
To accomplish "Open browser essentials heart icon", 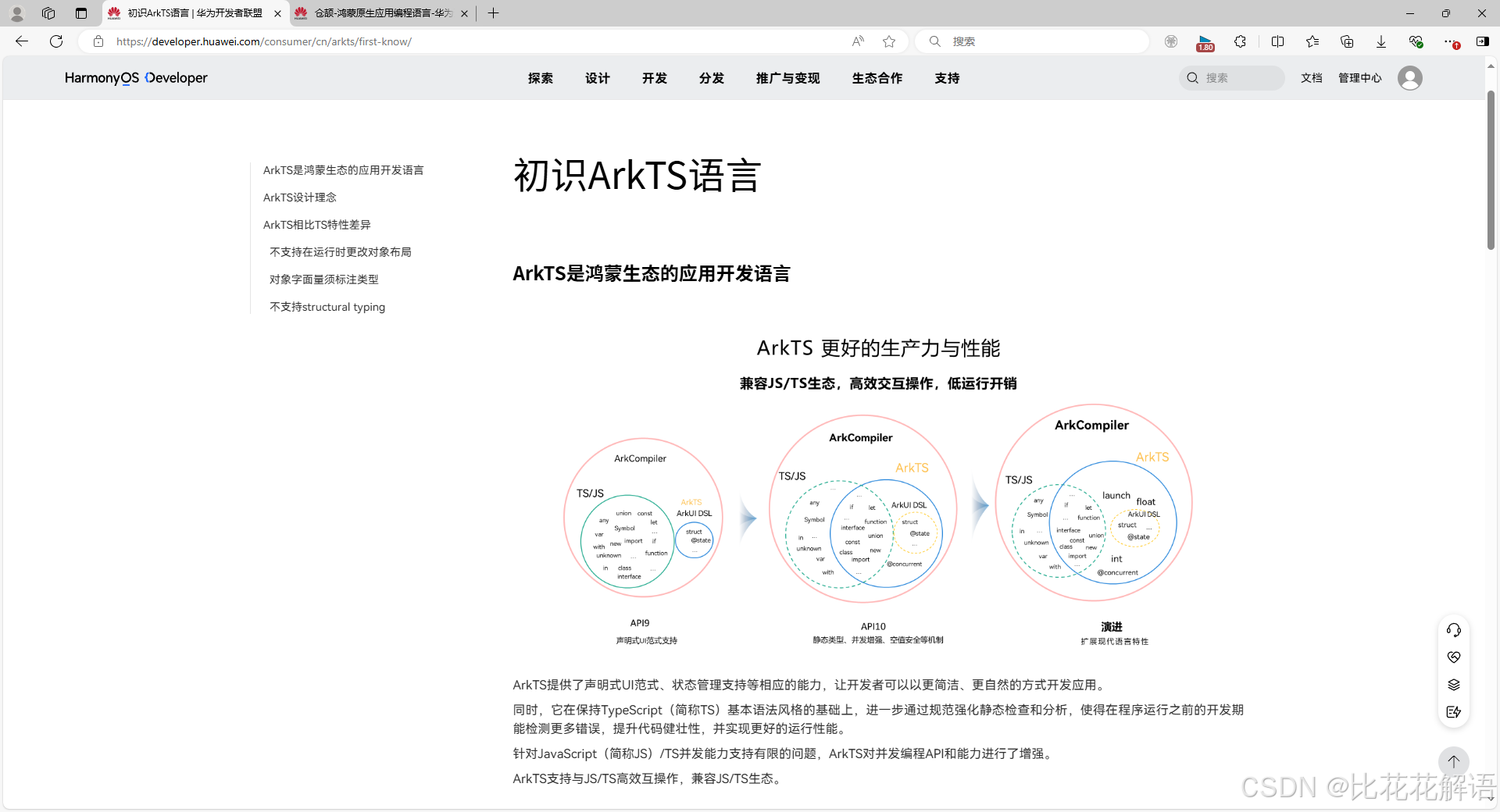I will 1416,41.
